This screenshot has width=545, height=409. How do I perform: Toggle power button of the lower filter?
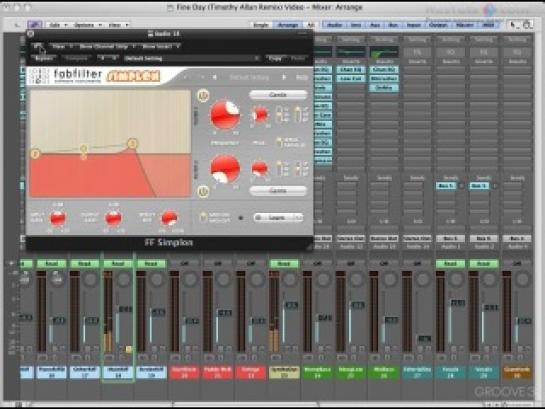pos(203,191)
